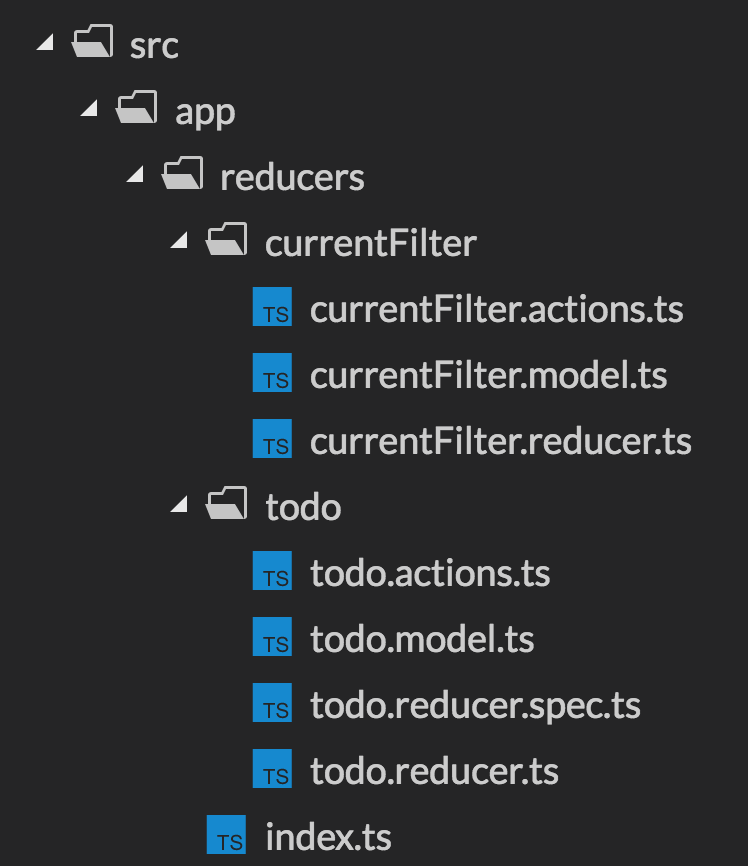
Task: Collapse the currentFilter folder triangle
Action: tap(179, 240)
